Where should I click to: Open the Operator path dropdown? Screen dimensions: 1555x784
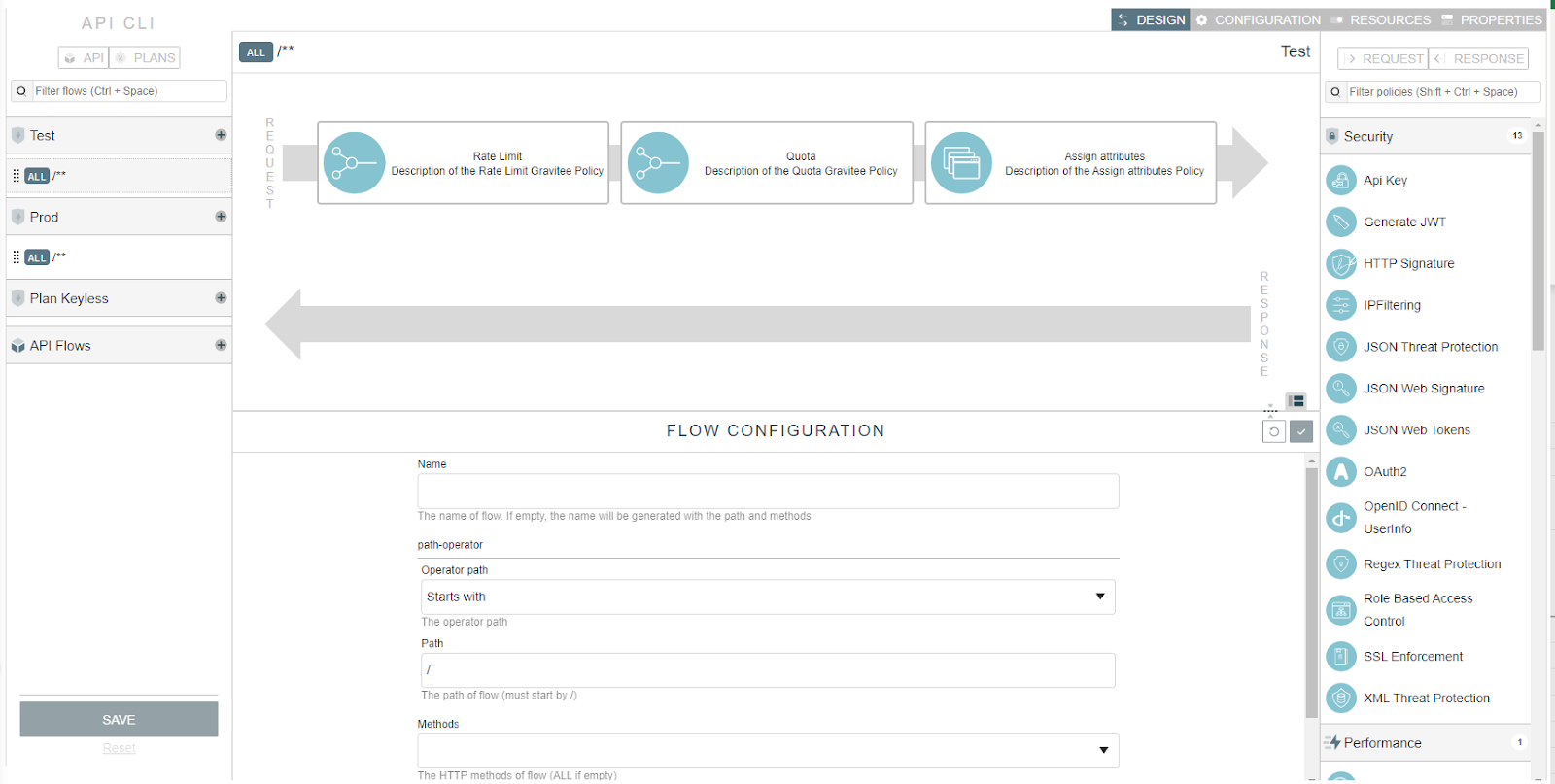[768, 597]
